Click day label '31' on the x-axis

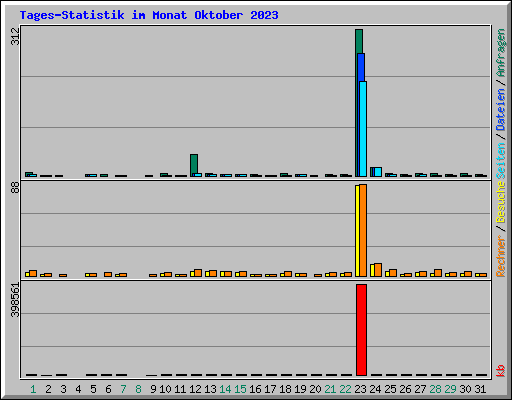tap(480, 389)
